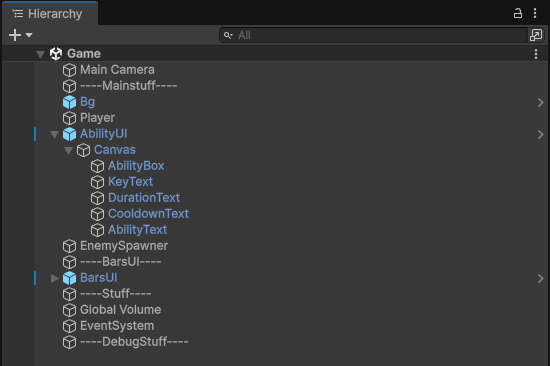This screenshot has height=366, width=550.
Task: Click the Unity scene icon beside Game
Action: [56, 54]
